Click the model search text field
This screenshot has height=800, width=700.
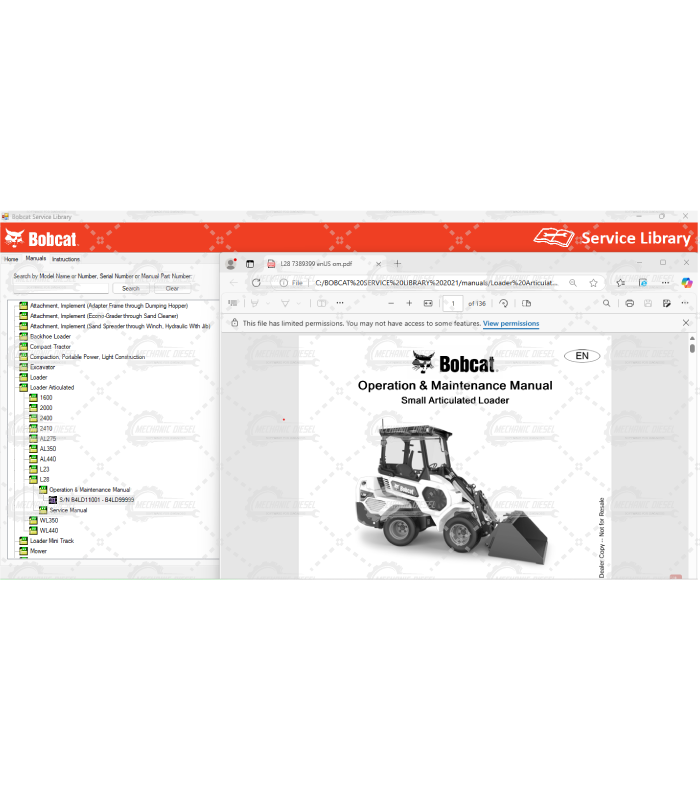point(60,288)
